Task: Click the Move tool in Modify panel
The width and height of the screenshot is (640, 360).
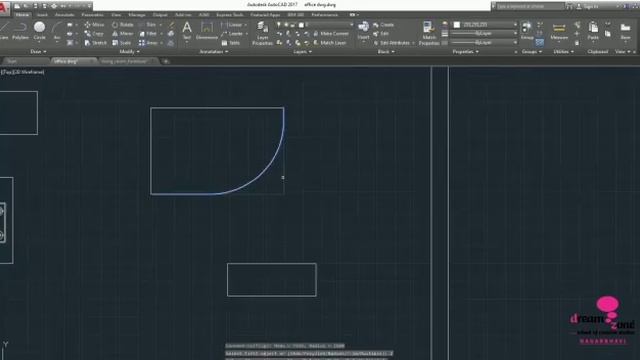Action: 94,25
